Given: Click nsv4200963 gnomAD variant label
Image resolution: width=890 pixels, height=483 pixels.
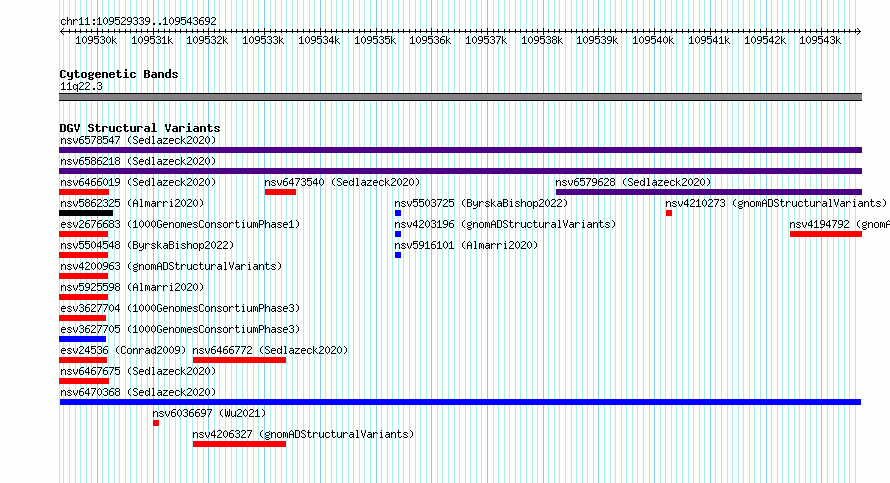Looking at the screenshot, I should click(x=171, y=266).
